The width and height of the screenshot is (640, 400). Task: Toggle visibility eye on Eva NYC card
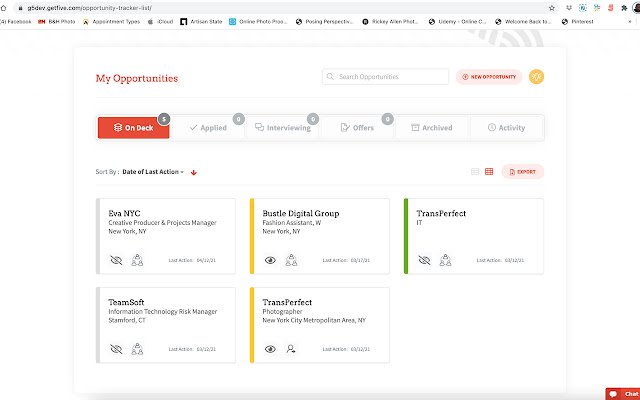point(116,260)
